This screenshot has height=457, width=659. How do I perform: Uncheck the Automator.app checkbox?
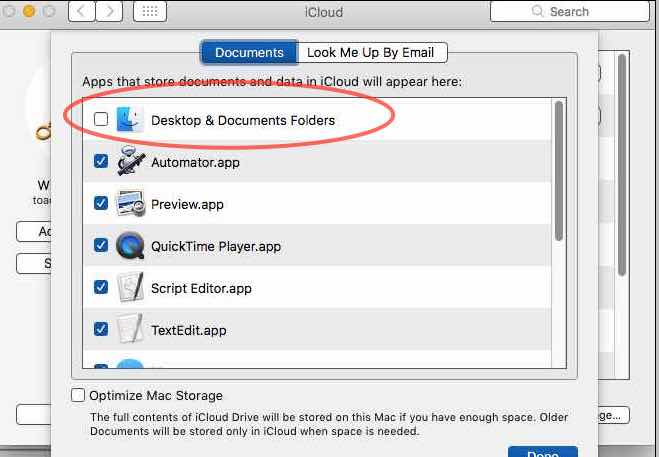(x=101, y=161)
